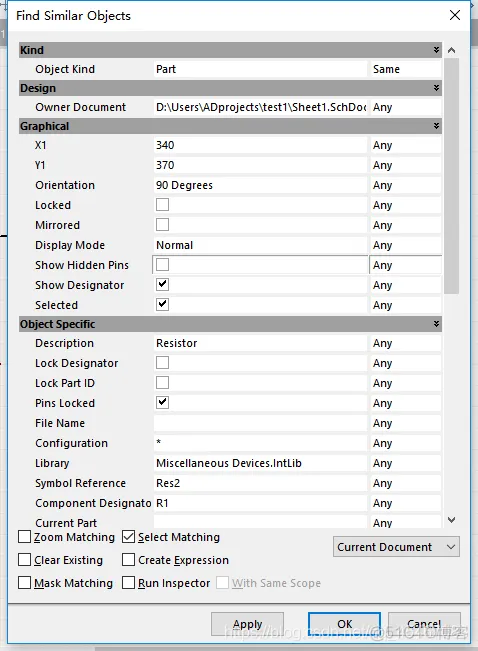Image resolution: width=478 pixels, height=651 pixels.
Task: Click the Symbol Reference value Res2
Action: [x=260, y=483]
